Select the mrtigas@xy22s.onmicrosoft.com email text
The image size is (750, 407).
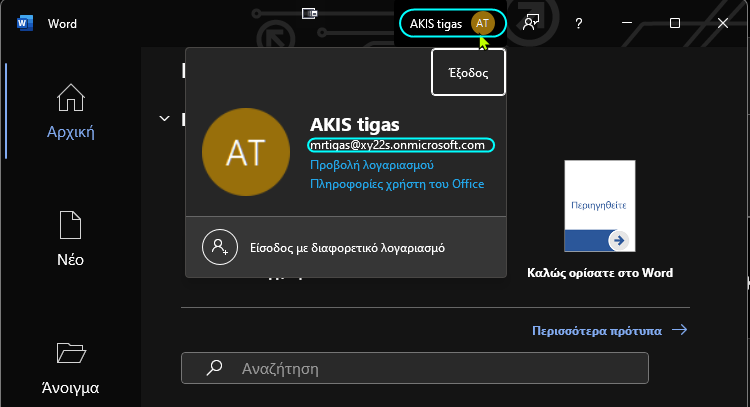pos(397,145)
